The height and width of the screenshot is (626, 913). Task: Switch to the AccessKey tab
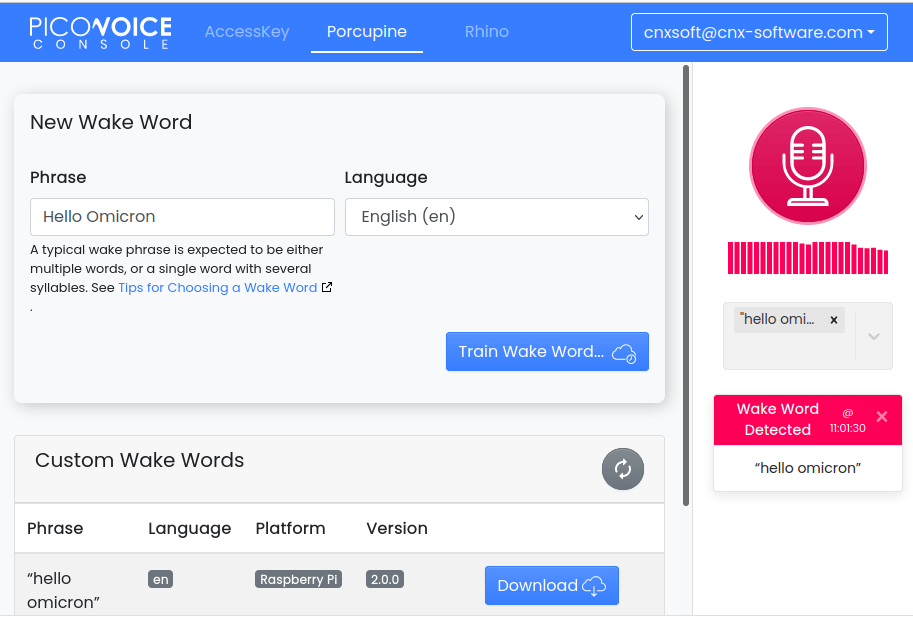coord(246,31)
